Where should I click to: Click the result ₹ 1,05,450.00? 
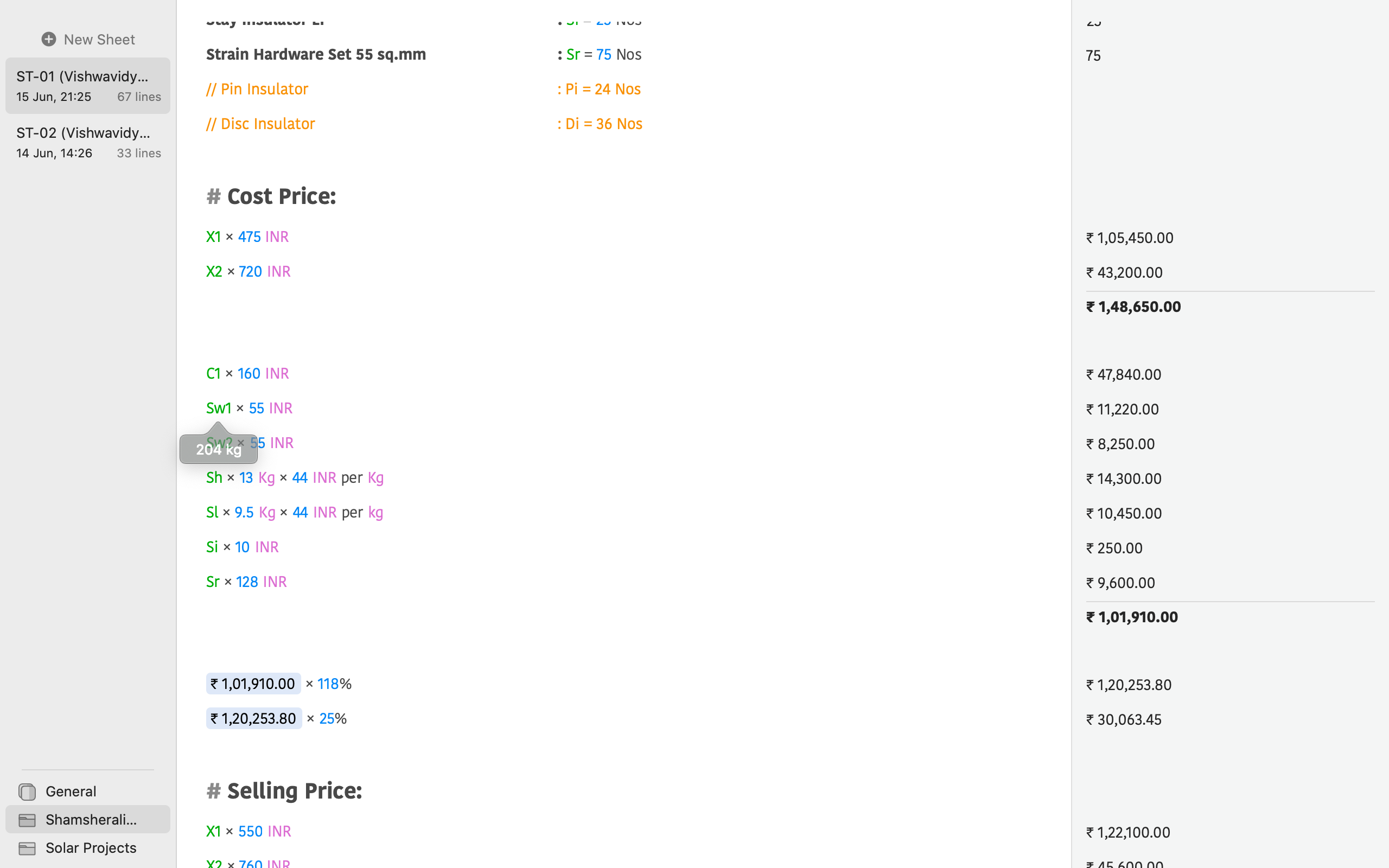coord(1130,238)
